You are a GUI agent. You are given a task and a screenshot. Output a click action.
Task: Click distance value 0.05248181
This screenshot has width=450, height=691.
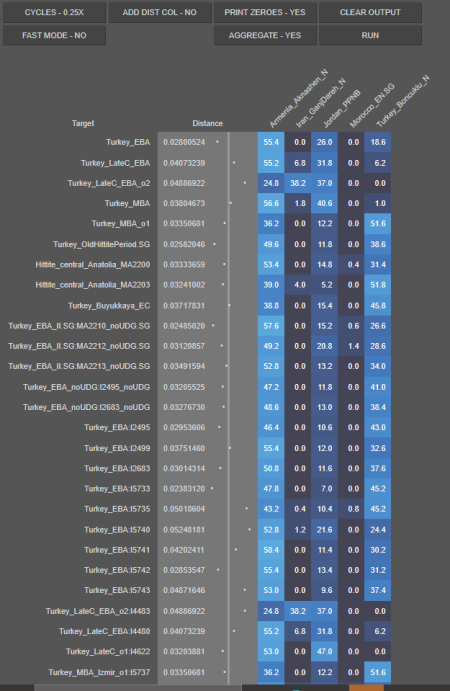(184, 530)
